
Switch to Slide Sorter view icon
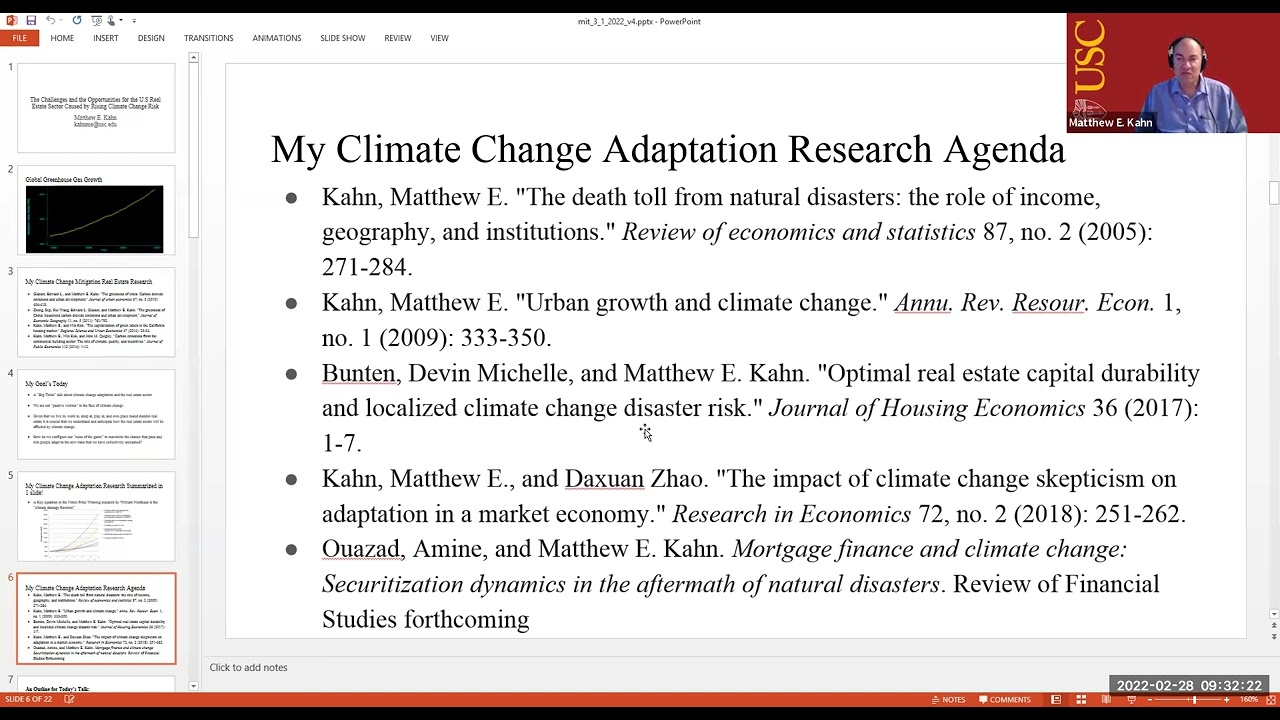[x=1081, y=700]
